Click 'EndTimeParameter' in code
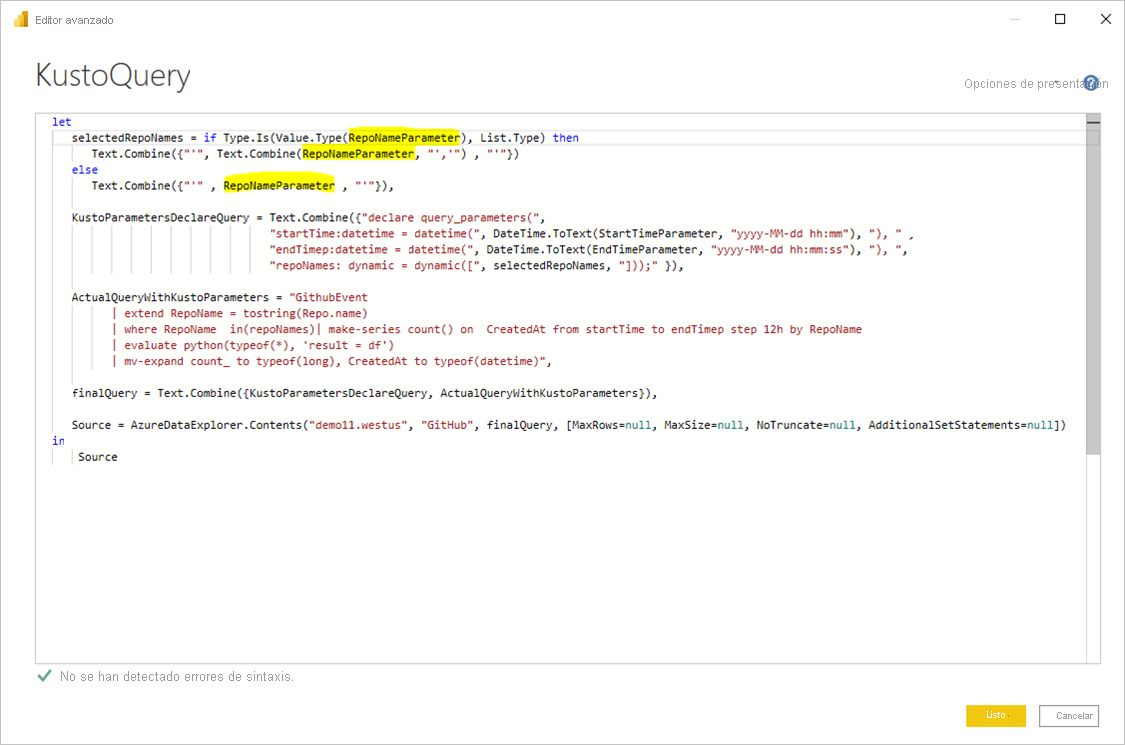Image resolution: width=1125 pixels, height=745 pixels. [x=644, y=250]
